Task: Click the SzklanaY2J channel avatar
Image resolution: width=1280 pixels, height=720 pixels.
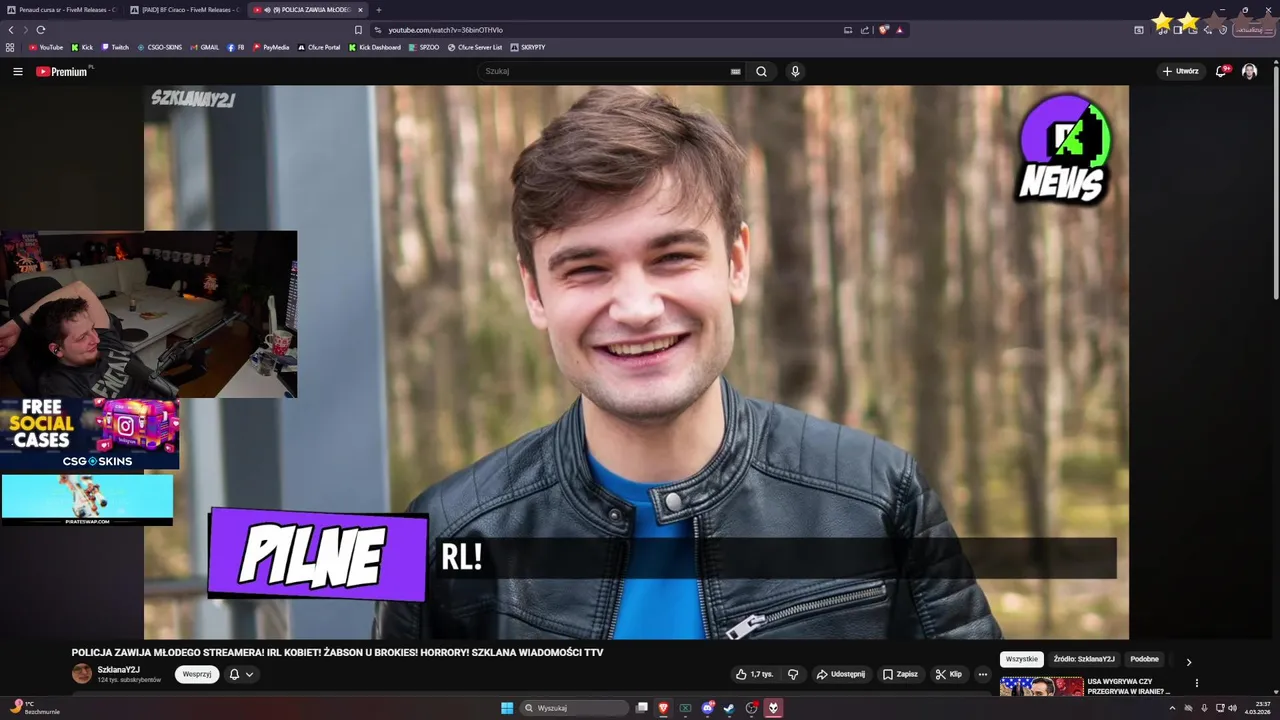Action: [82, 674]
